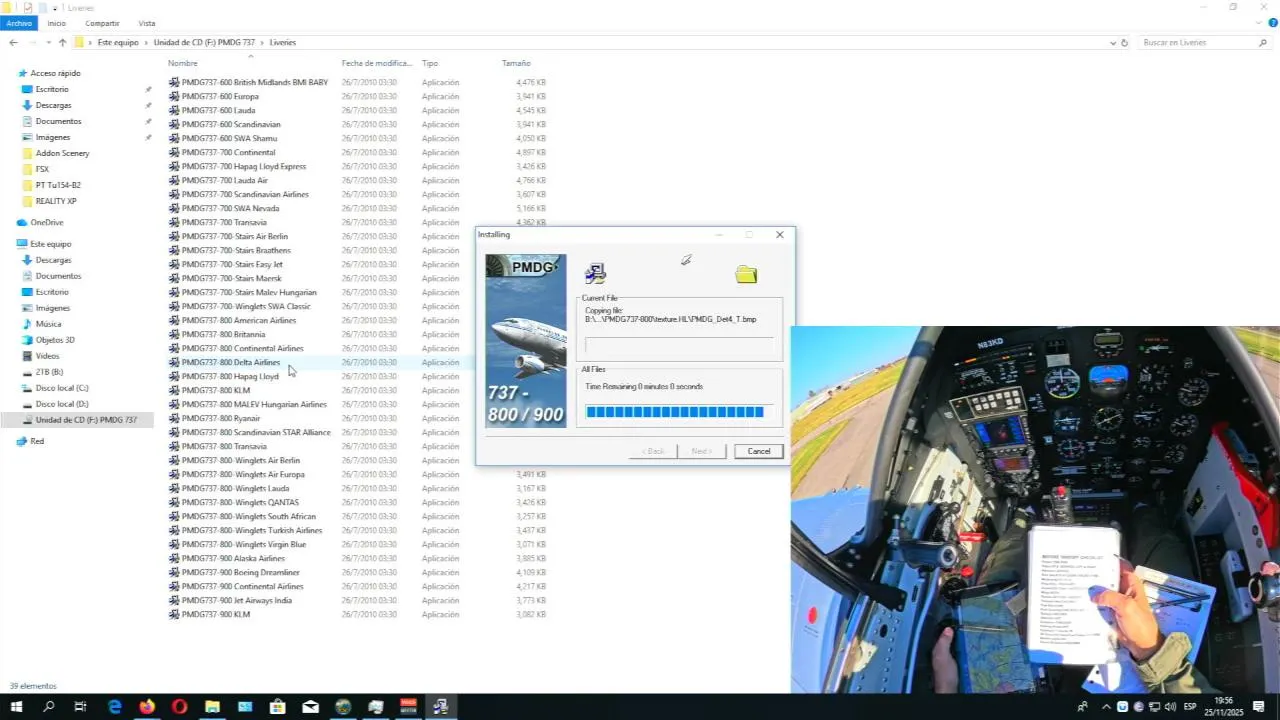Open recent locations dropdown in Explorer

pyautogui.click(x=48, y=43)
